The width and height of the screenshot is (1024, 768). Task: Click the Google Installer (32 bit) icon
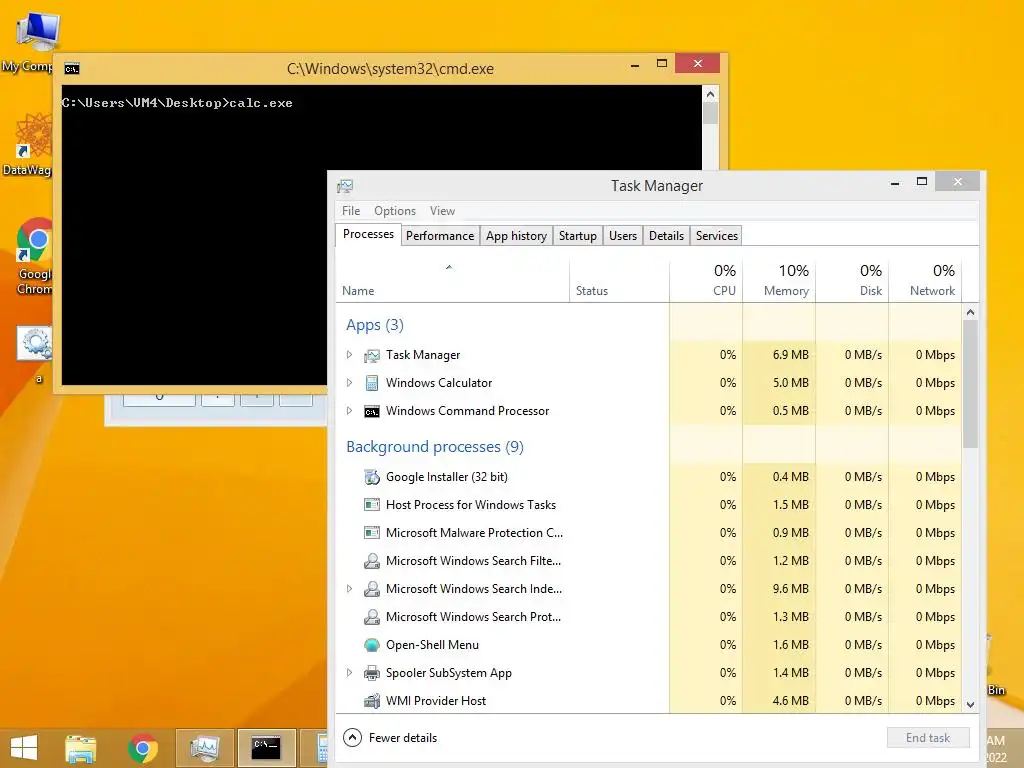click(x=372, y=477)
